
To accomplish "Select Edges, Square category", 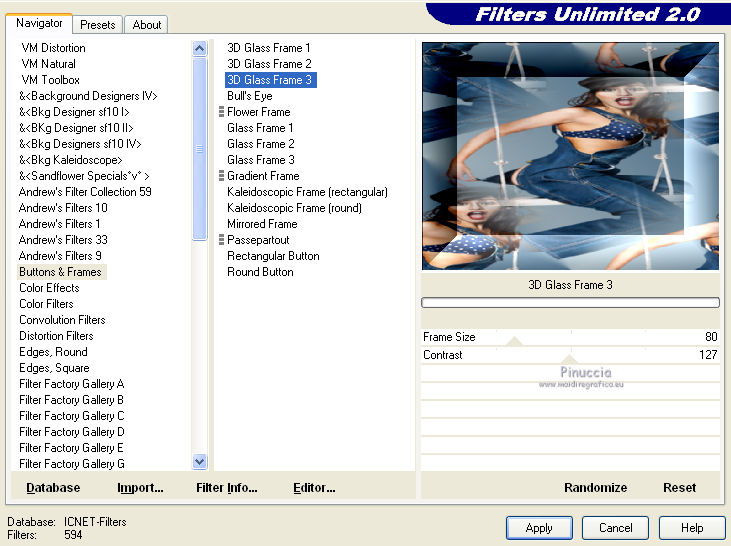I will click(54, 368).
